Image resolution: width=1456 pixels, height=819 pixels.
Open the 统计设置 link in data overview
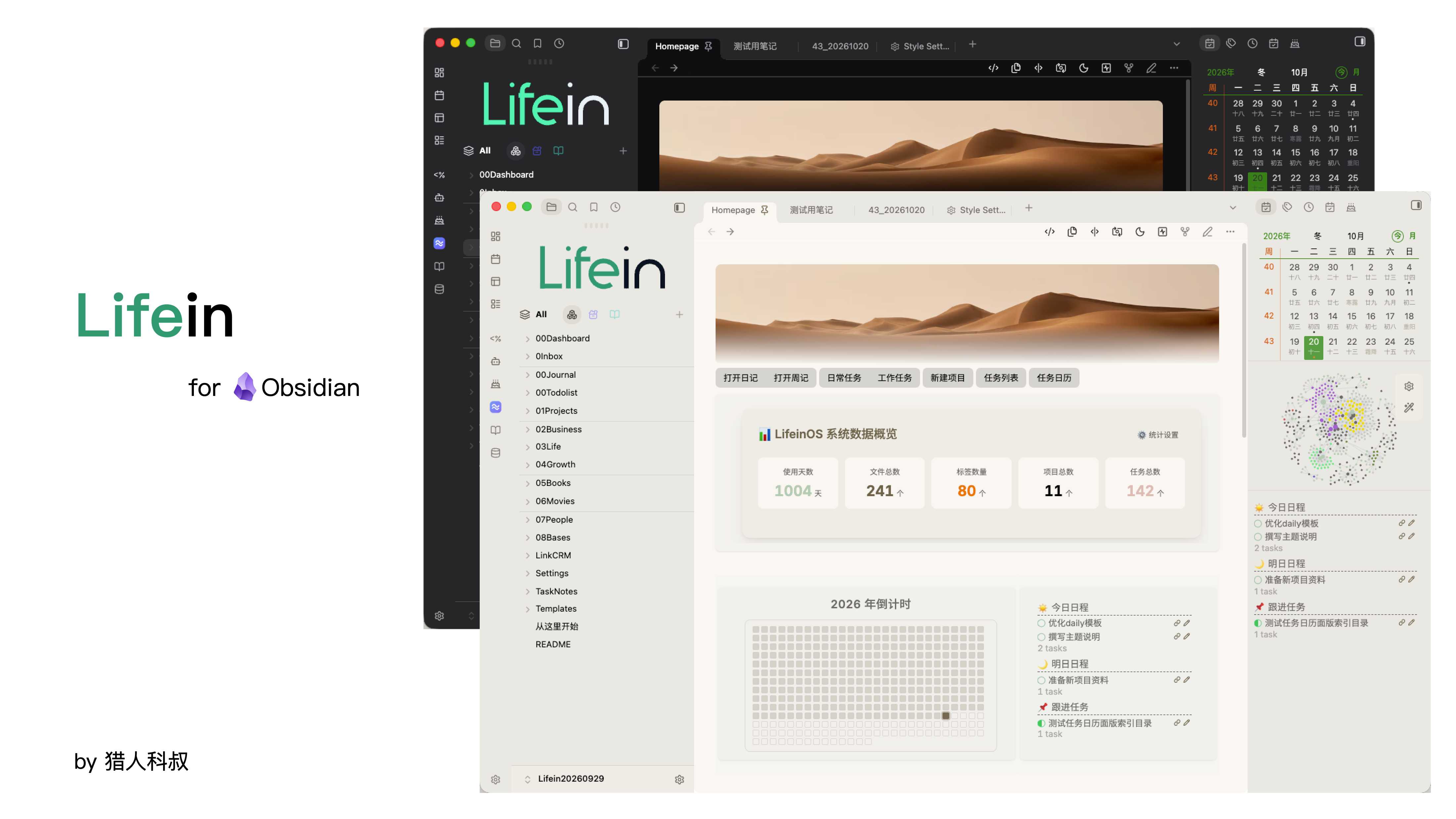tap(1158, 435)
